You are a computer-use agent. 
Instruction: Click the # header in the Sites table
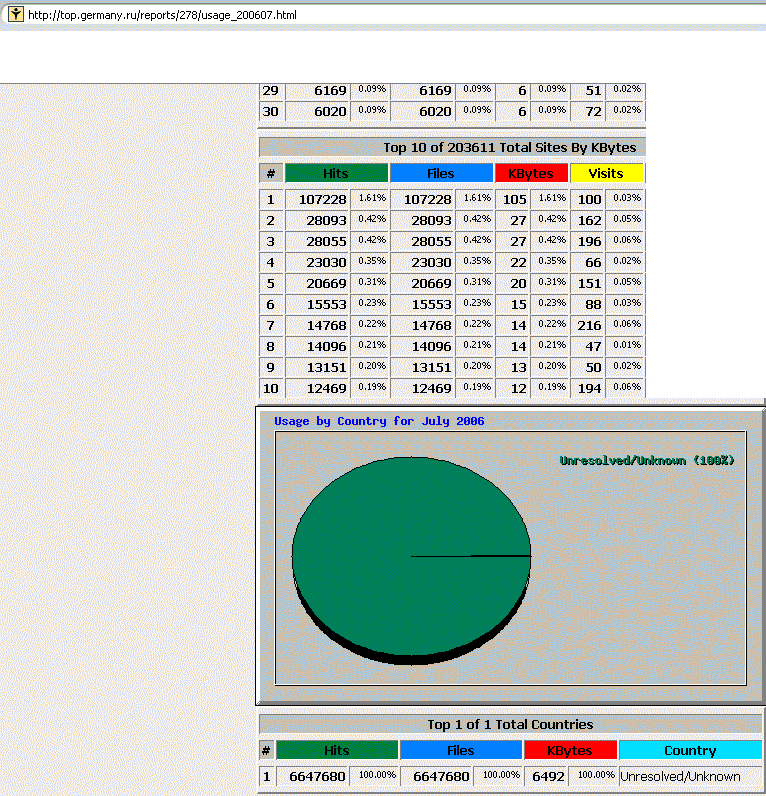pos(271,173)
